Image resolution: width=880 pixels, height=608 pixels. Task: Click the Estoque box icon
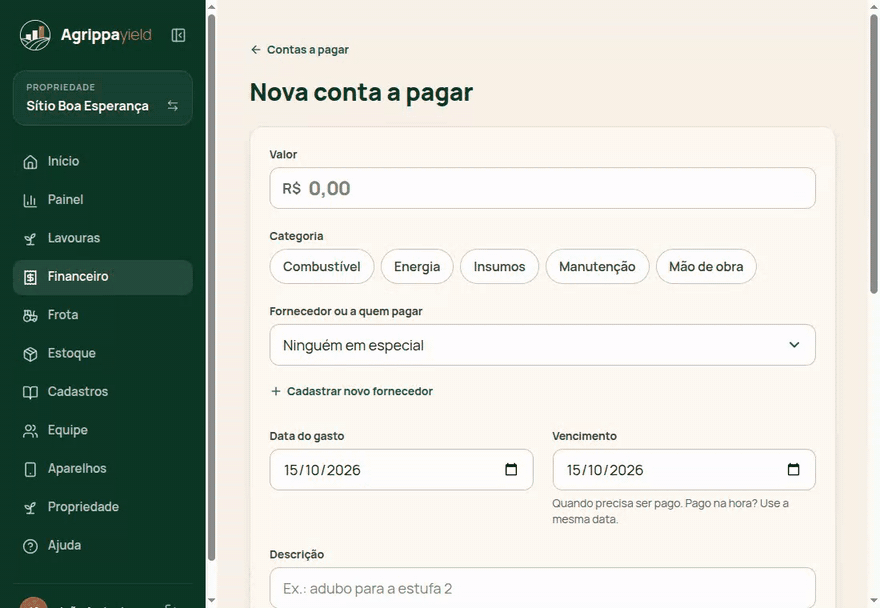click(30, 354)
